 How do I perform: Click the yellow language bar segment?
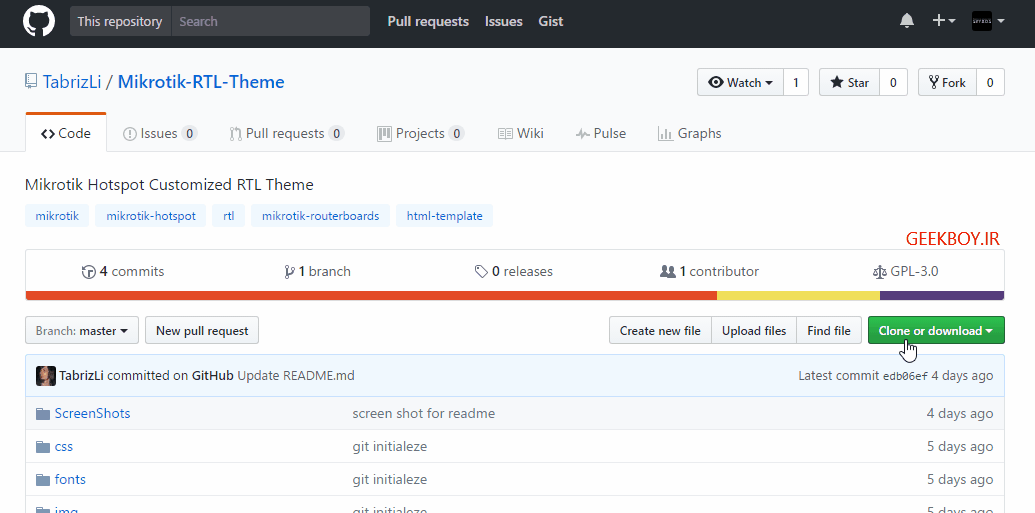pos(799,296)
